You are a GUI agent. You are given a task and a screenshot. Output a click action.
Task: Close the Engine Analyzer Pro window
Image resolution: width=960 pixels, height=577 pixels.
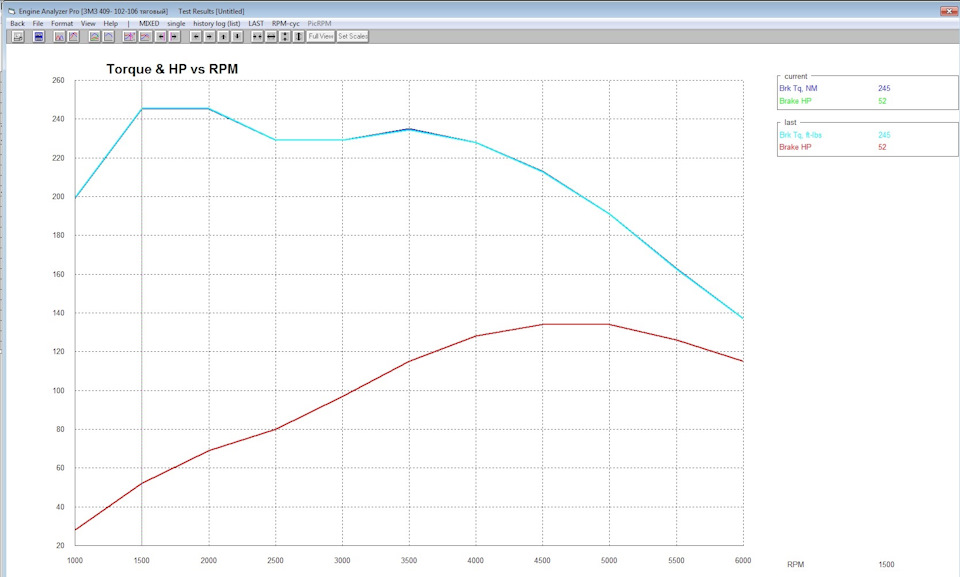tap(948, 11)
